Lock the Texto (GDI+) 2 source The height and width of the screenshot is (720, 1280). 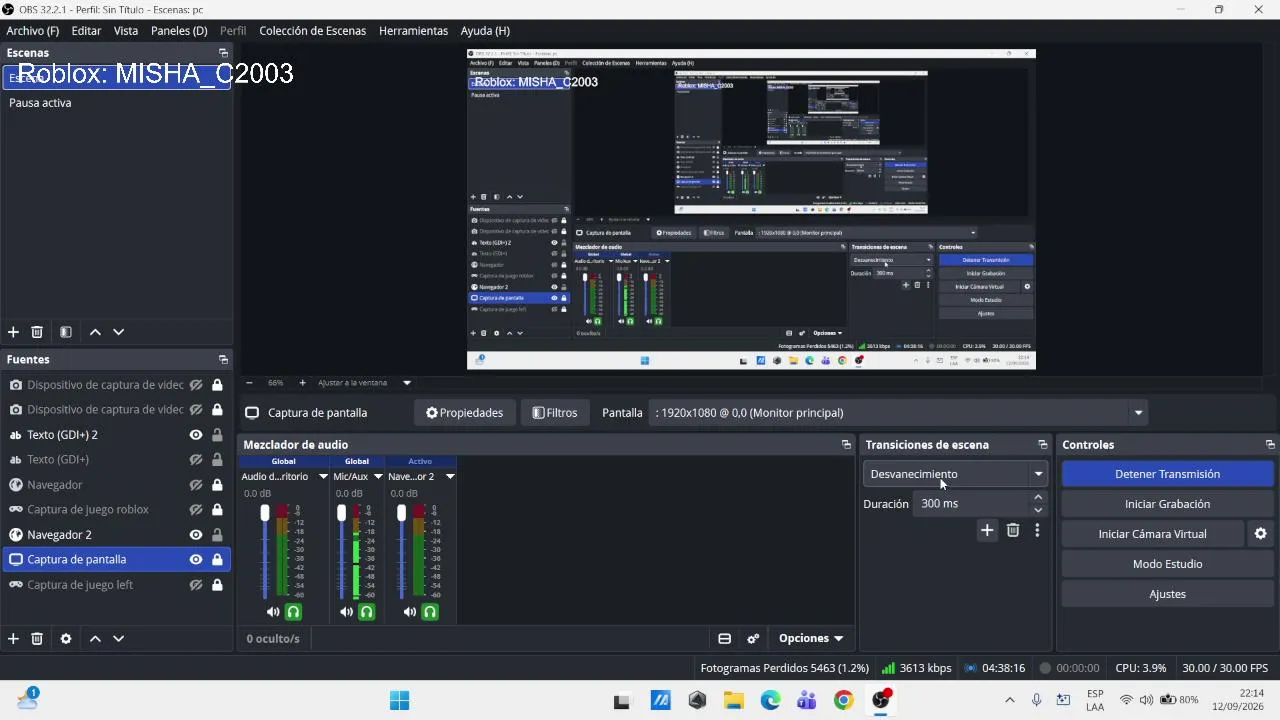[x=217, y=435]
